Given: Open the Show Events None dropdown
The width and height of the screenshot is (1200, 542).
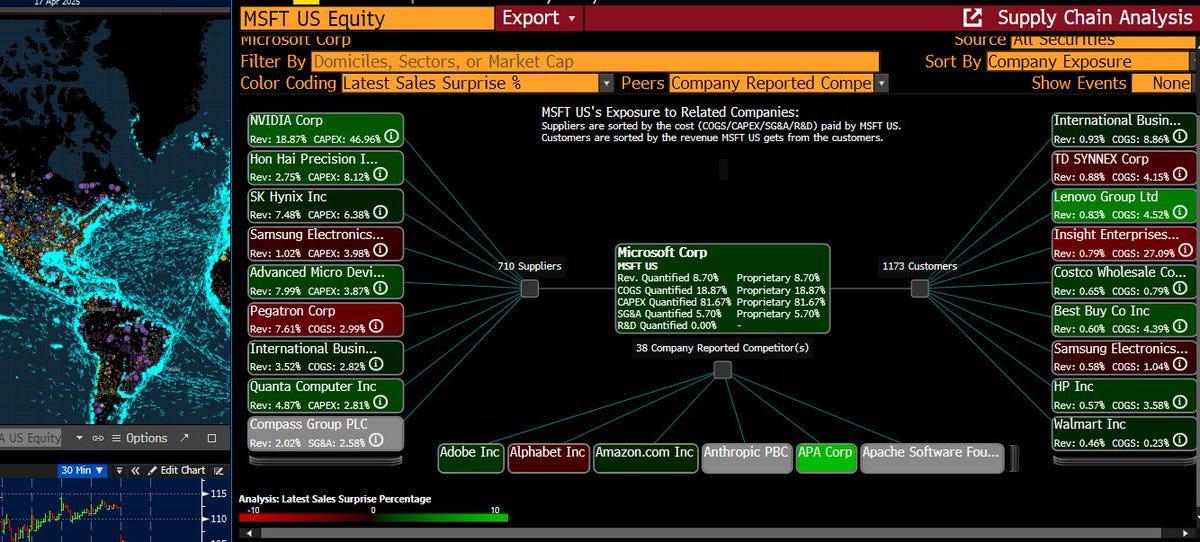Looking at the screenshot, I should pos(1165,84).
